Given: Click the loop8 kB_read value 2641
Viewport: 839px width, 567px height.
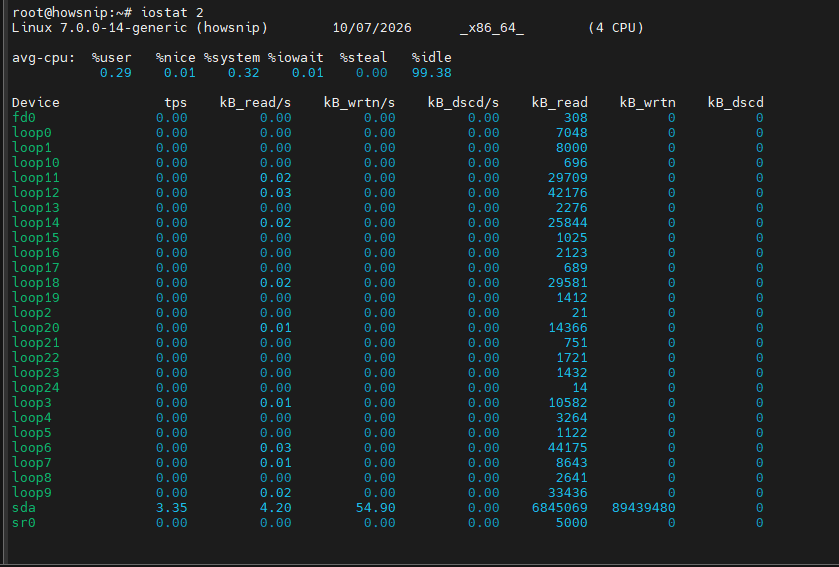Looking at the screenshot, I should pyautogui.click(x=571, y=477).
